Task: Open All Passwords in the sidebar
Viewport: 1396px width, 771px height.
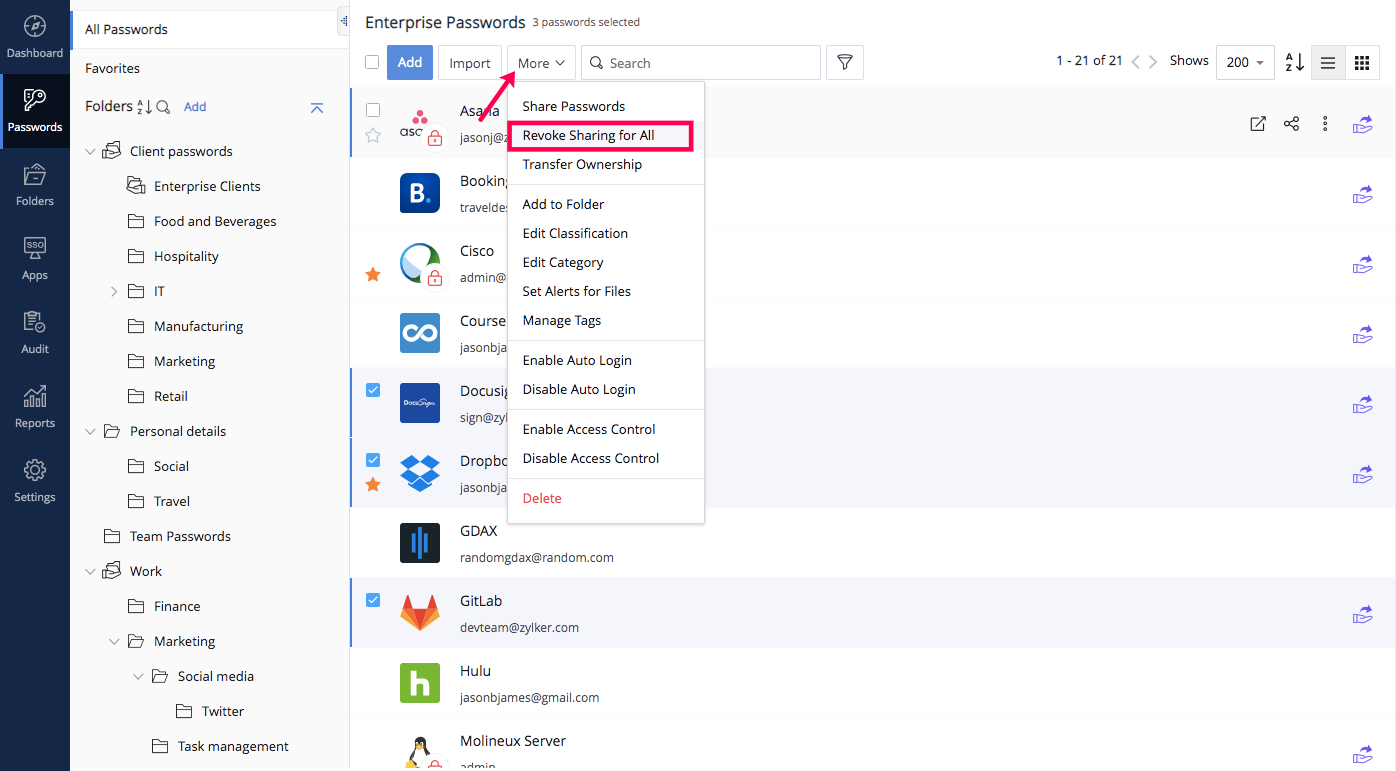Action: [210, 29]
